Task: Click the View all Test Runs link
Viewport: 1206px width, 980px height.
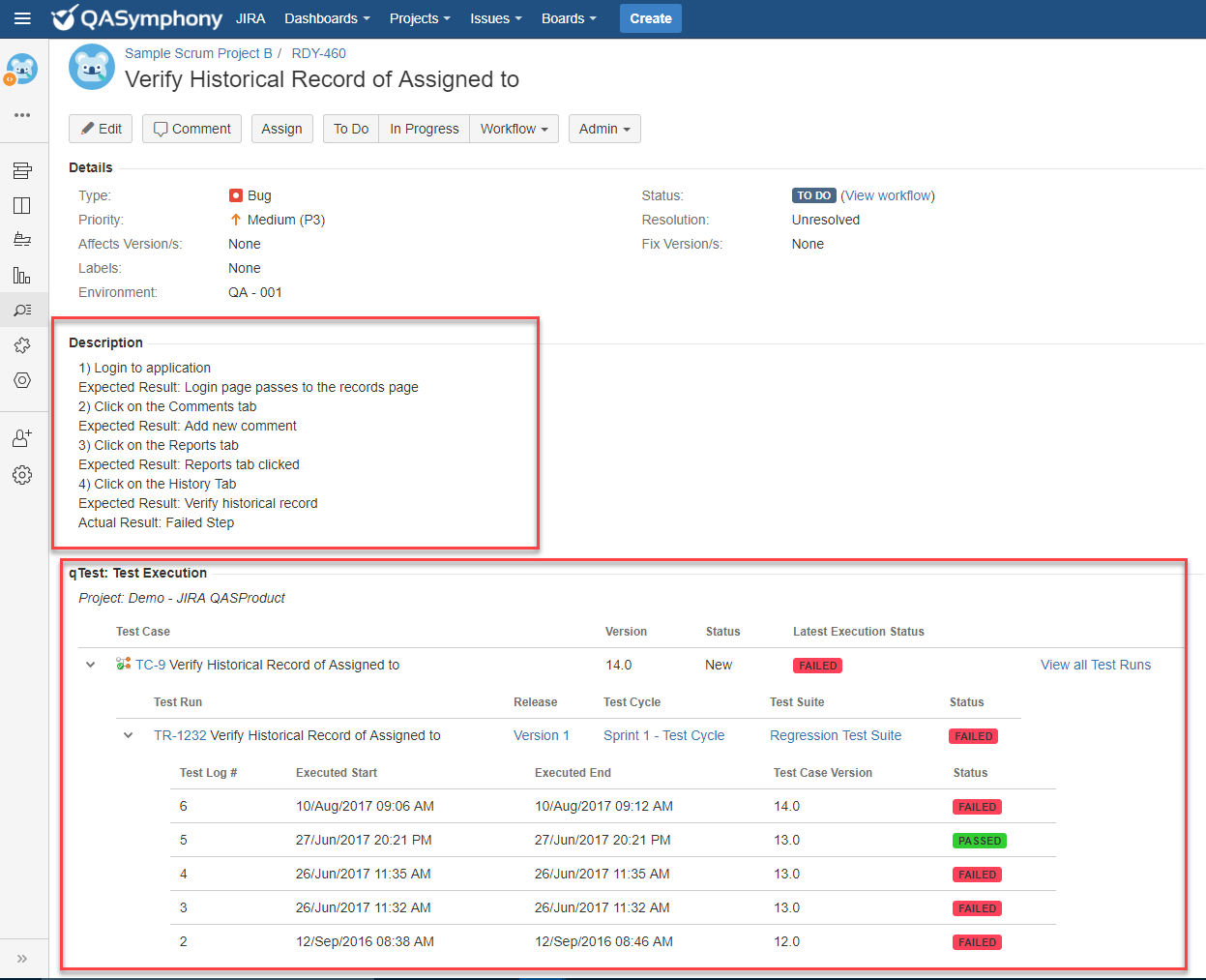Action: click(x=1095, y=665)
